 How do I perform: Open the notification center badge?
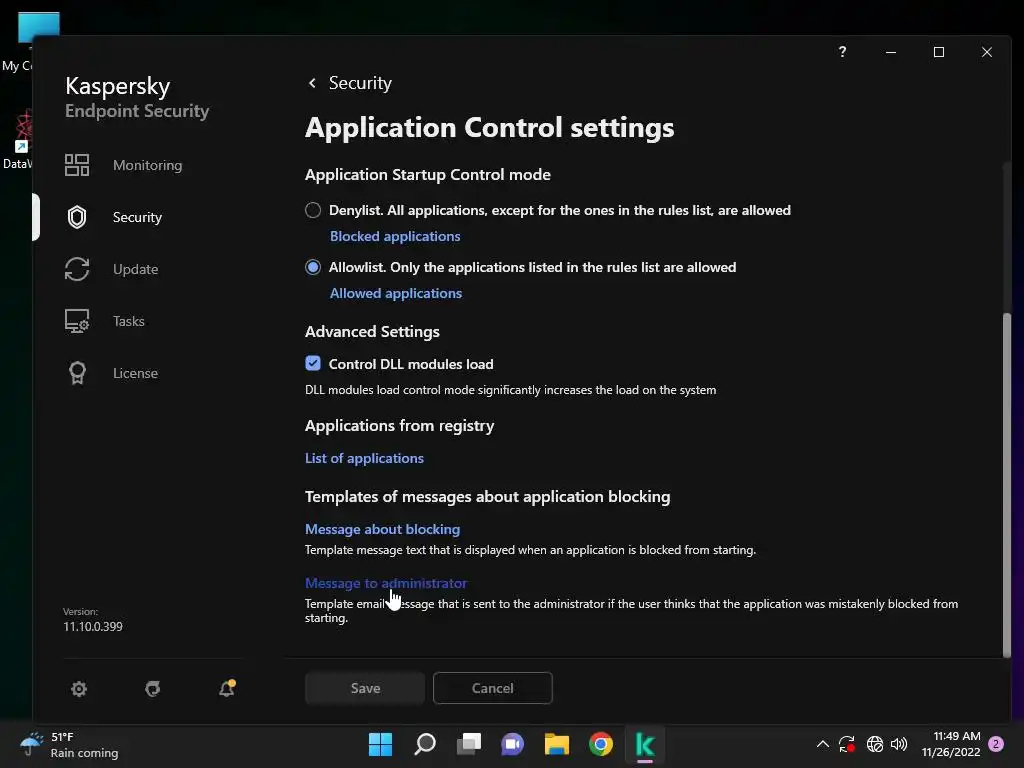[996, 744]
